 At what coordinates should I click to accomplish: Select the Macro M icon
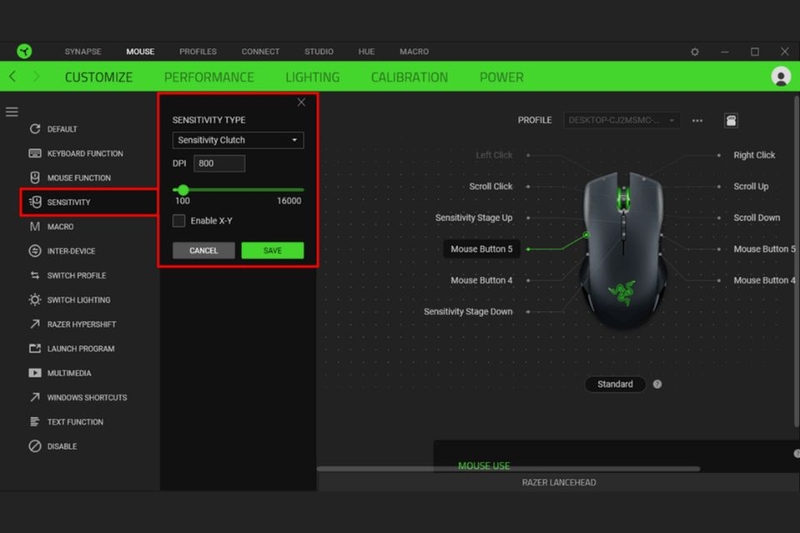click(x=35, y=226)
